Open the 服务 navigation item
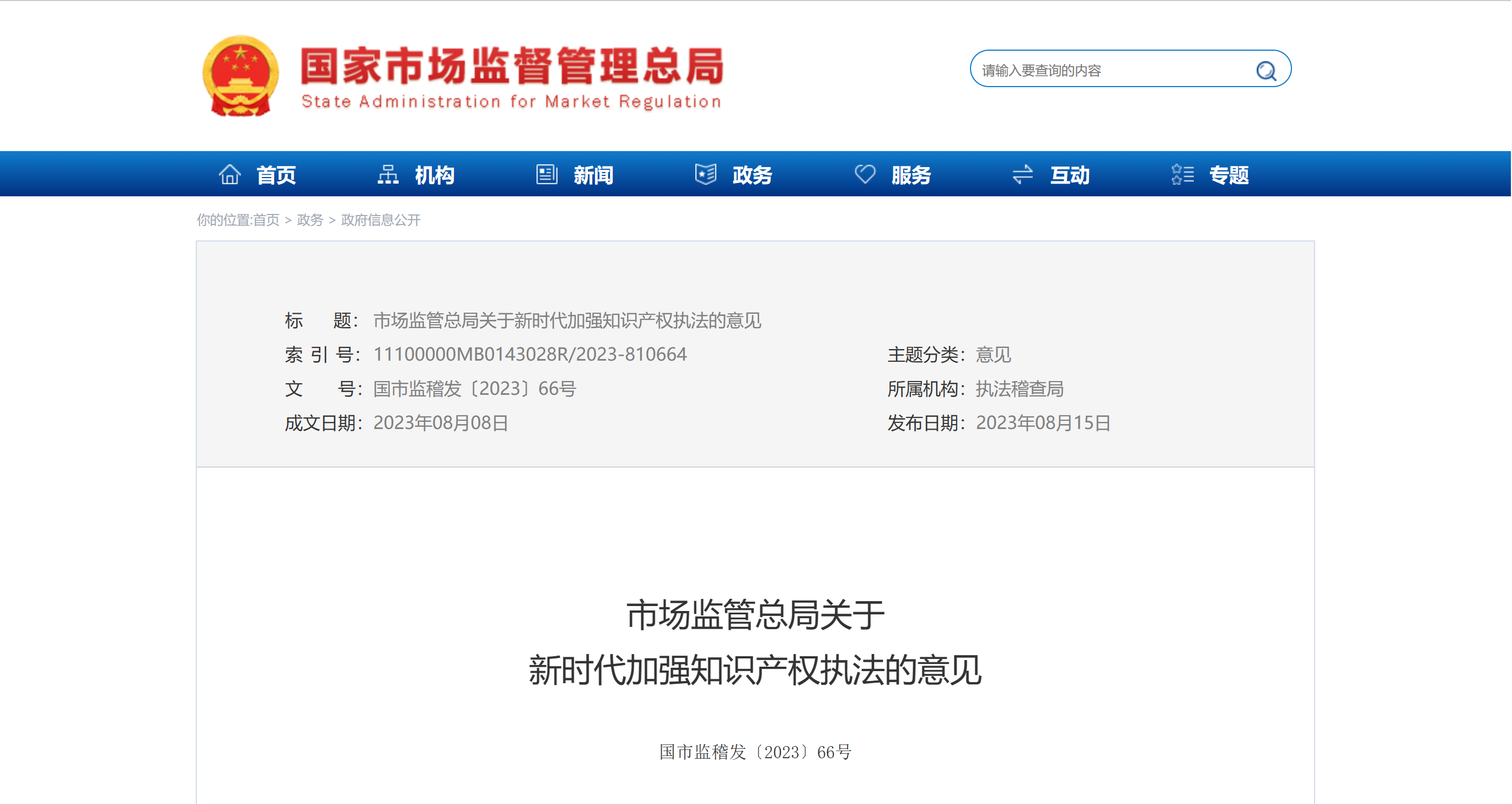The width and height of the screenshot is (1512, 804). [911, 175]
